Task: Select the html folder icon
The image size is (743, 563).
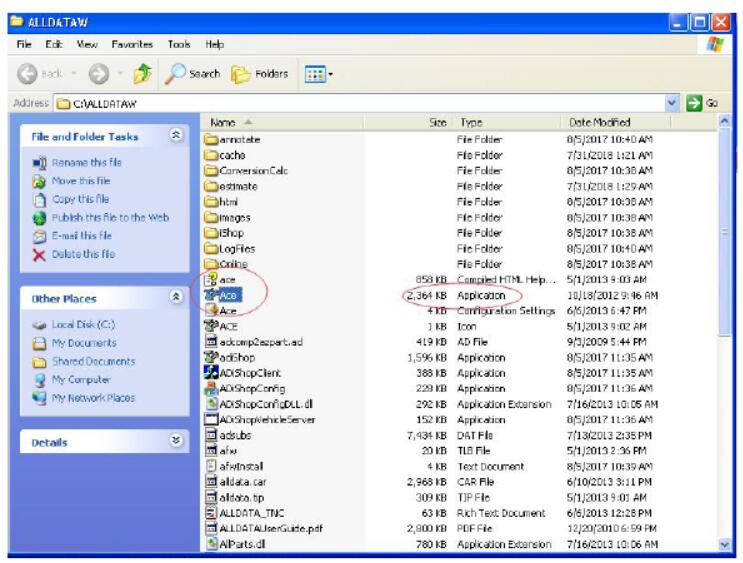Action: [211, 202]
